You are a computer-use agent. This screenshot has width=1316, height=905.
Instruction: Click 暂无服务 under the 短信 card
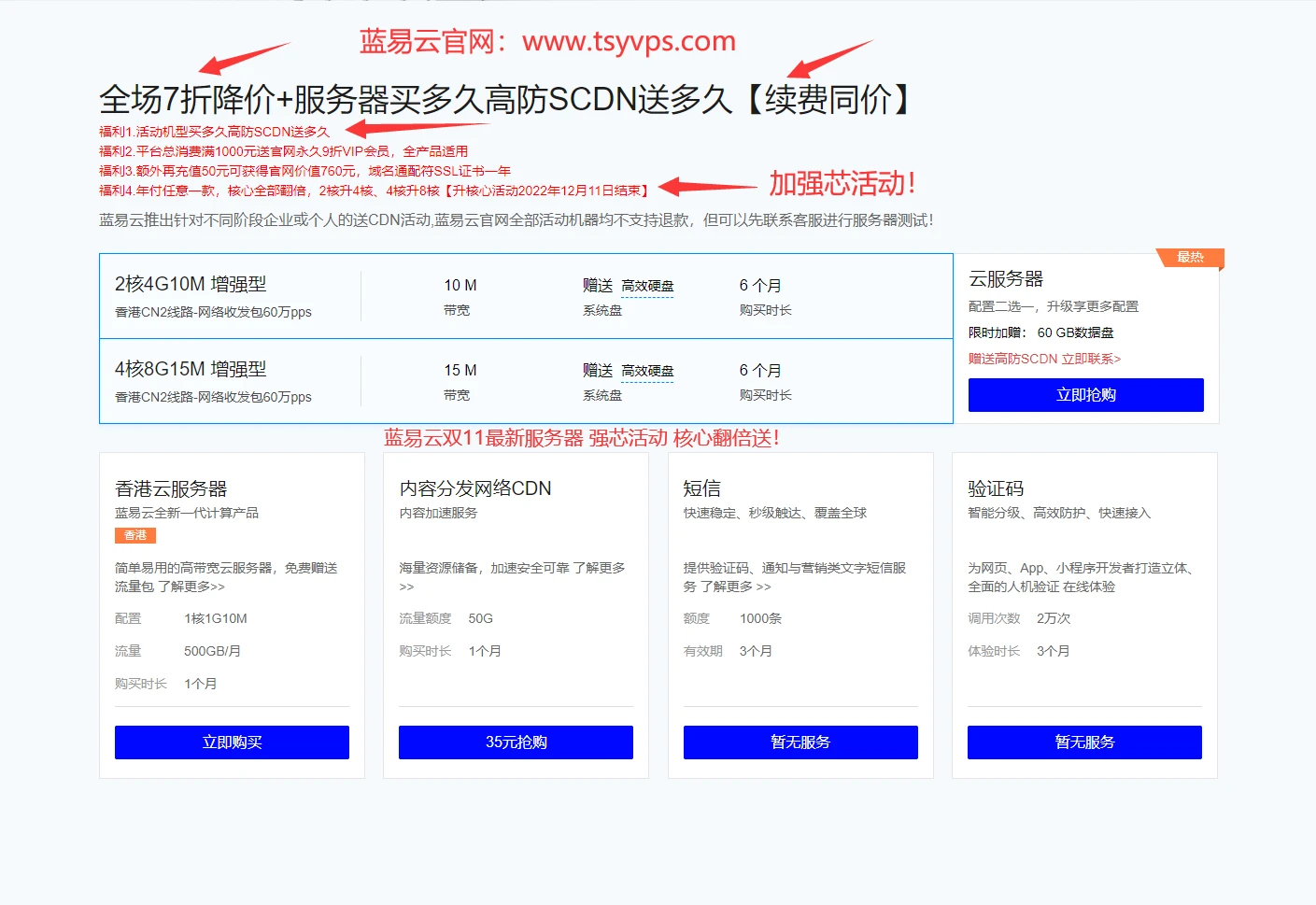point(800,742)
